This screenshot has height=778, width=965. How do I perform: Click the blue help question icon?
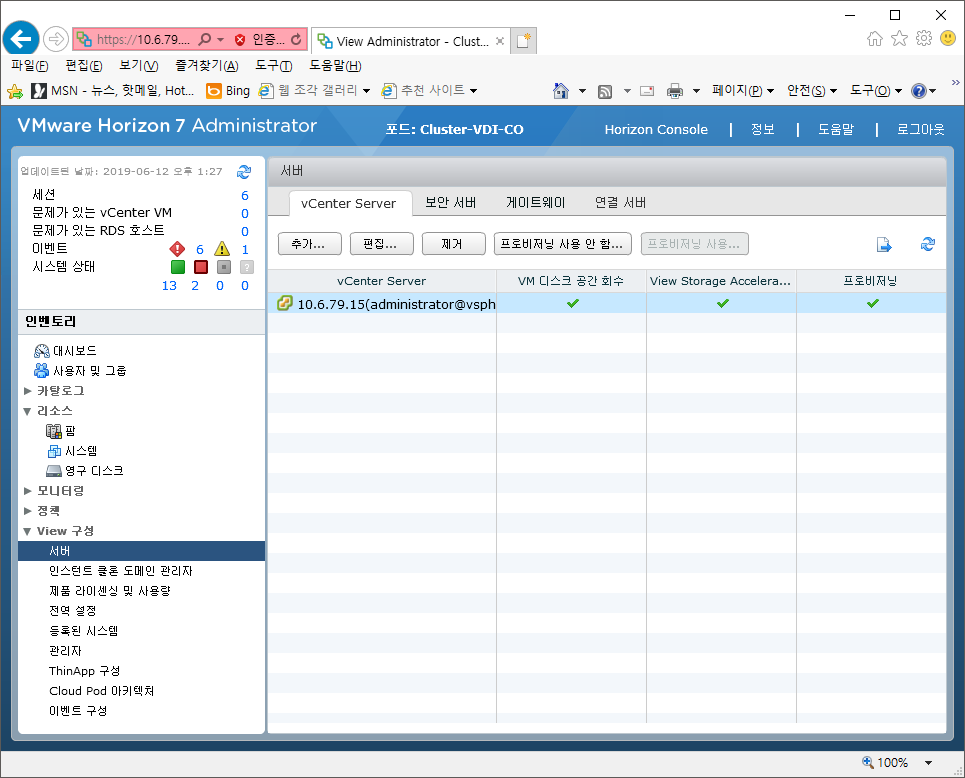pyautogui.click(x=919, y=91)
